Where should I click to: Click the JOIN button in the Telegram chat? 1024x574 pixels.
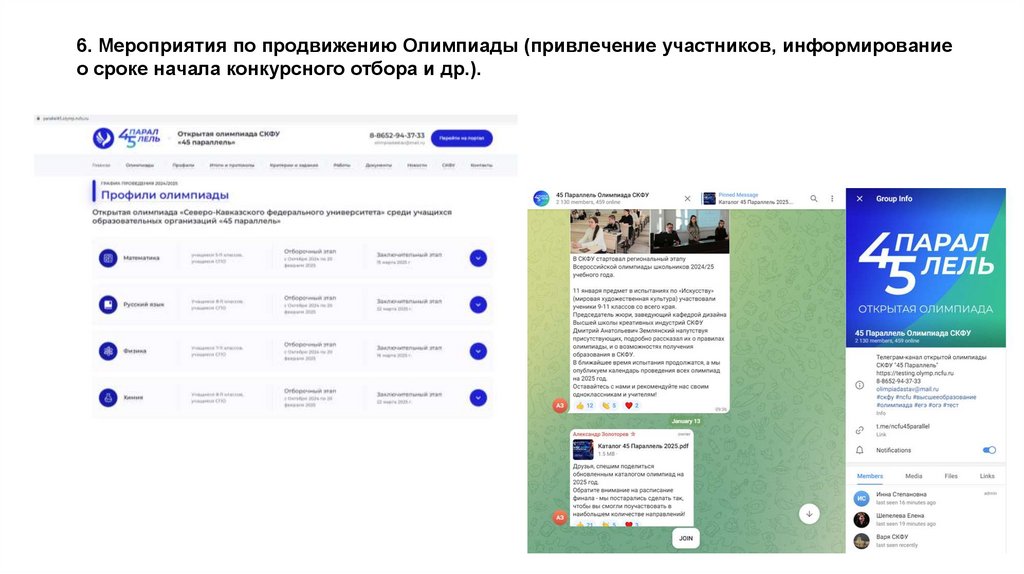(x=686, y=538)
